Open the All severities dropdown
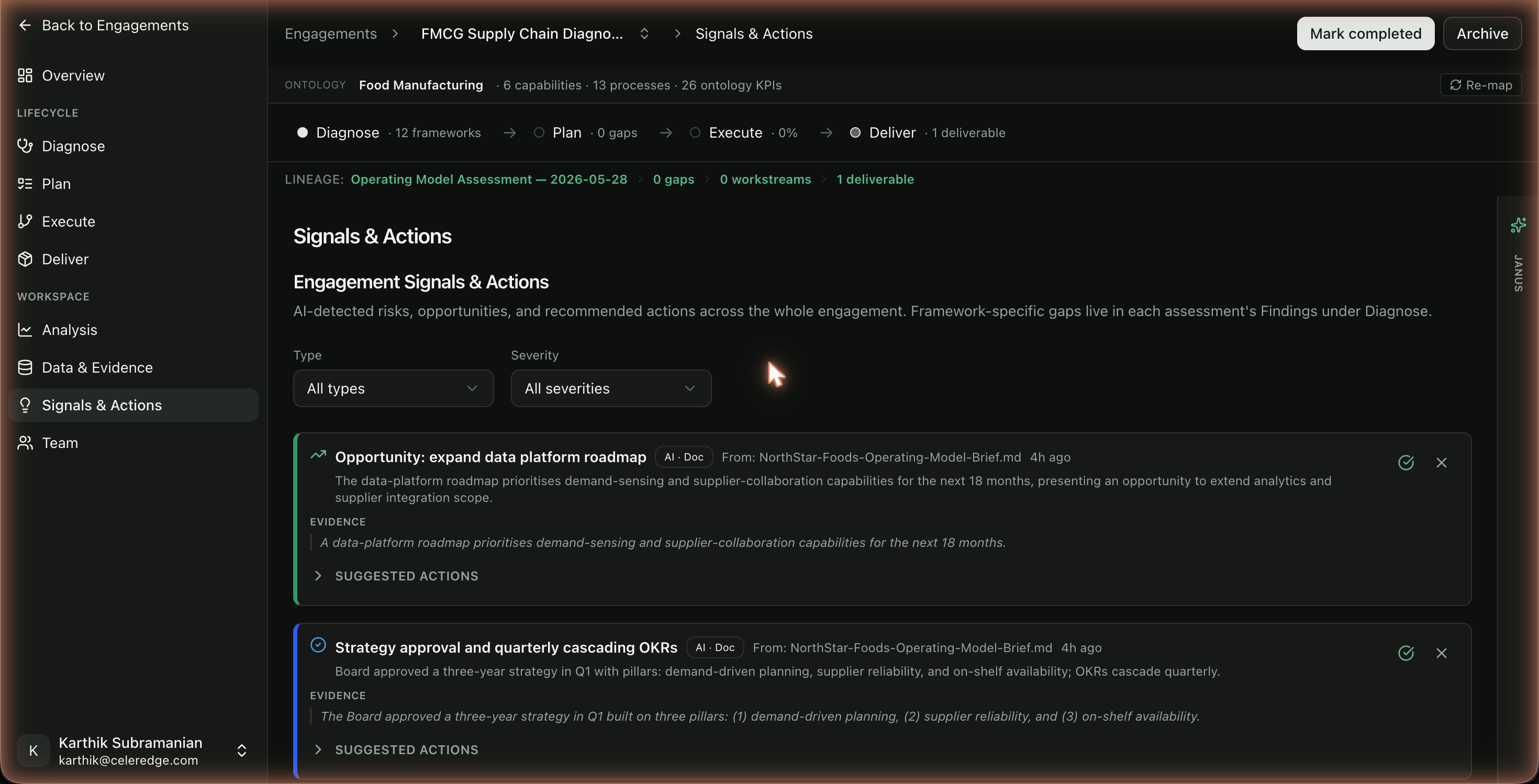1539x784 pixels. [610, 388]
